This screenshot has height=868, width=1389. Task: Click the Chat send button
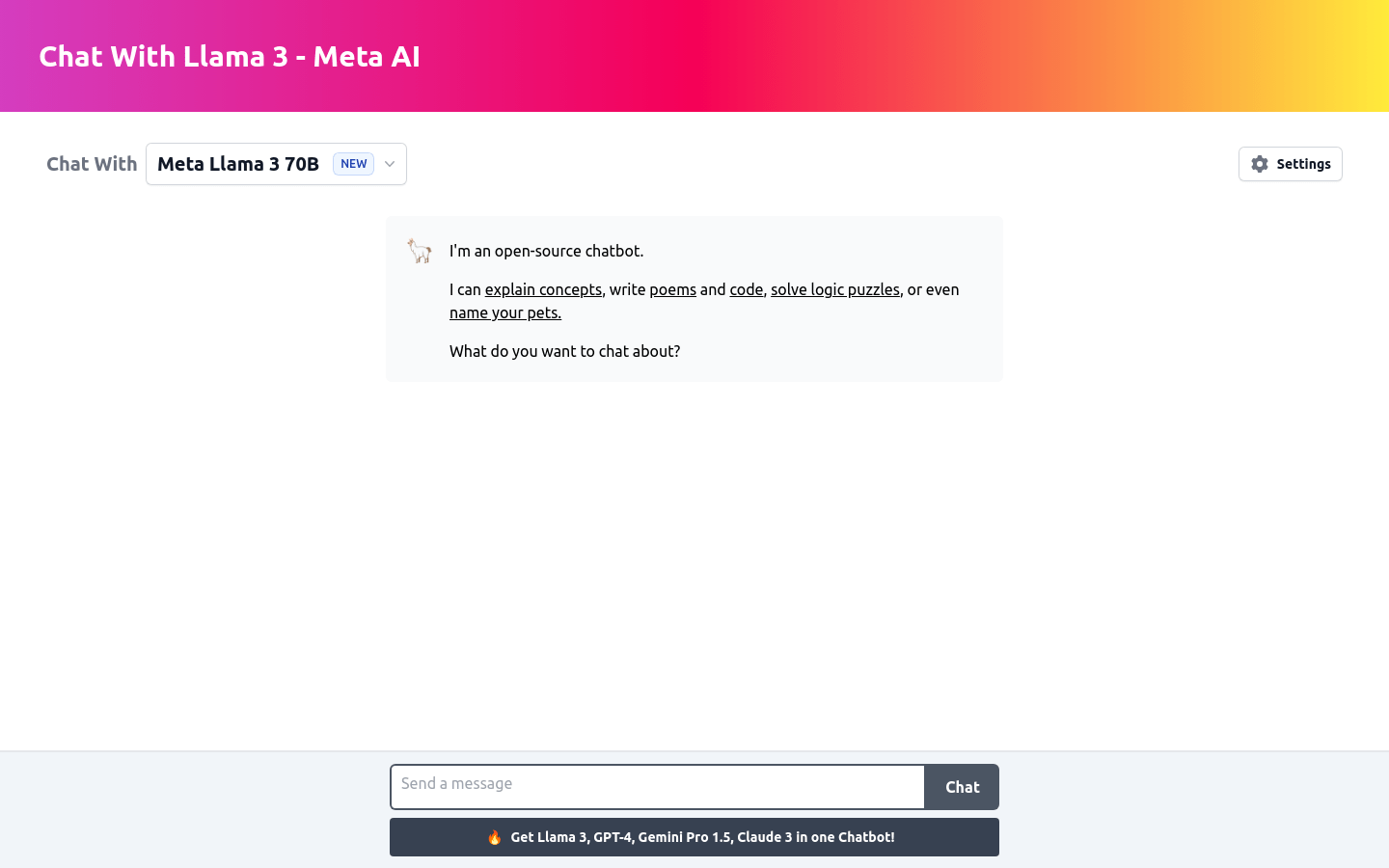click(x=962, y=787)
